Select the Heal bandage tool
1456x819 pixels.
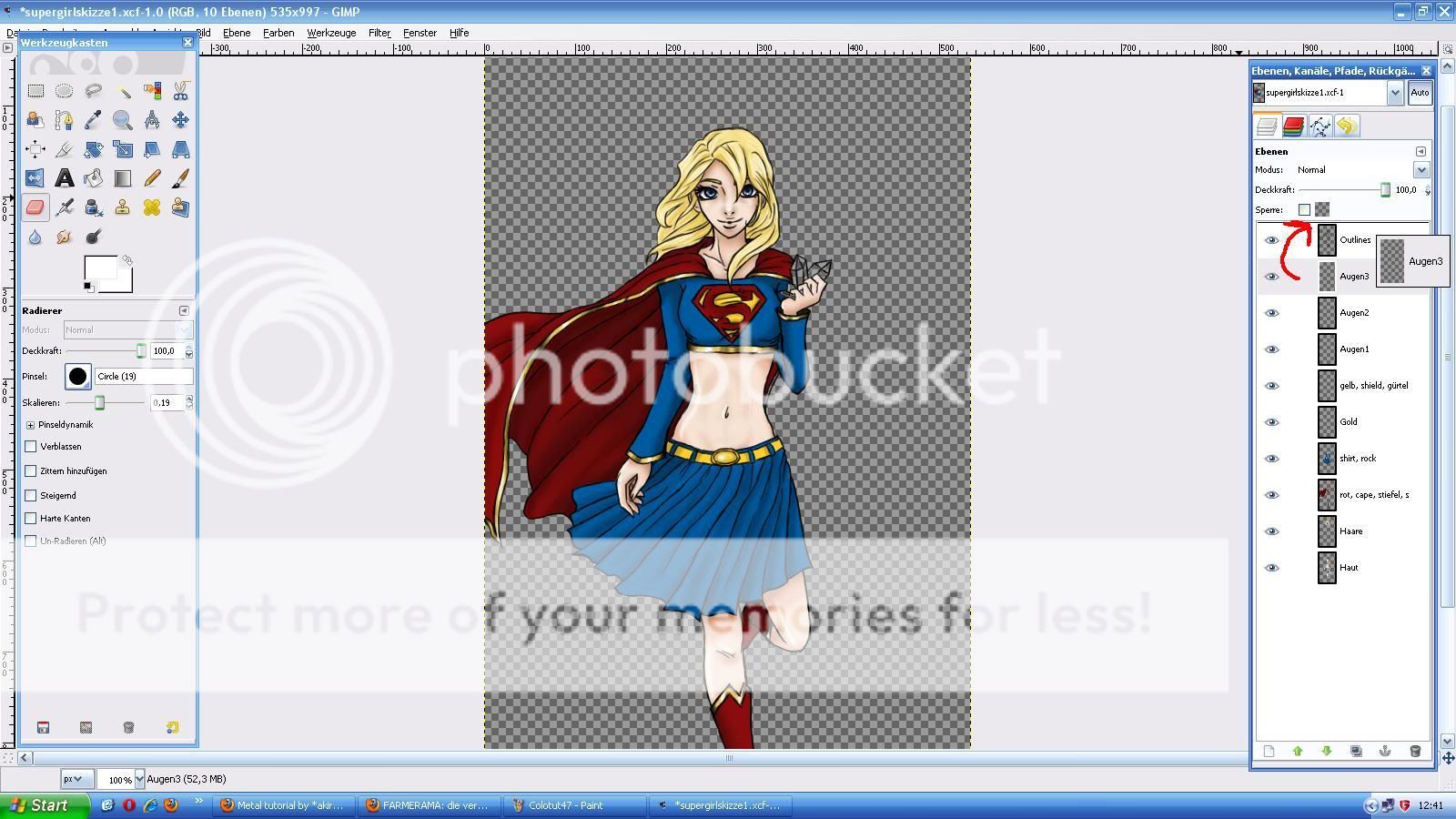(x=152, y=207)
